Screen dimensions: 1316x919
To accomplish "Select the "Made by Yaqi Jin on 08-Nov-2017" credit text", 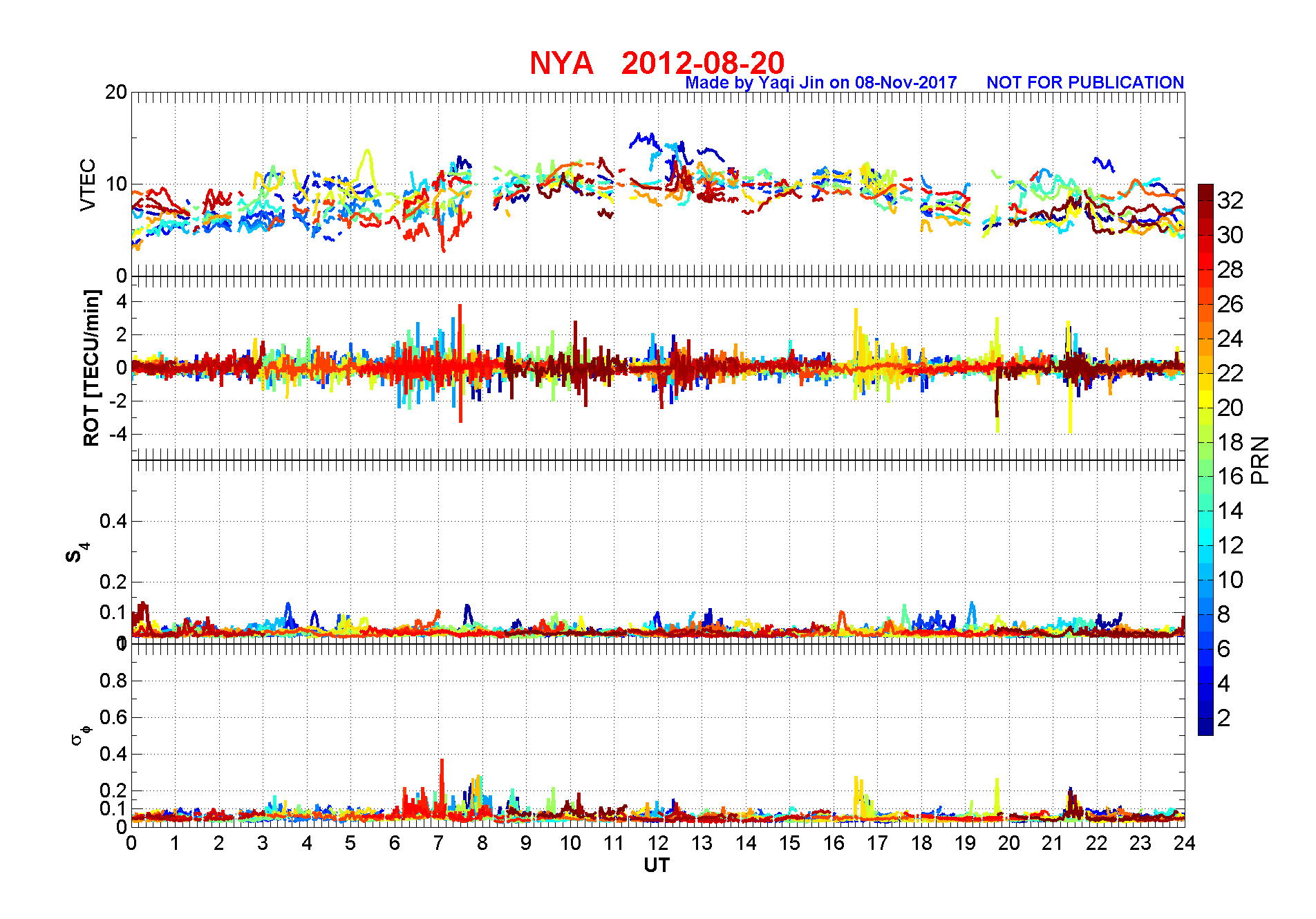I will point(821,83).
